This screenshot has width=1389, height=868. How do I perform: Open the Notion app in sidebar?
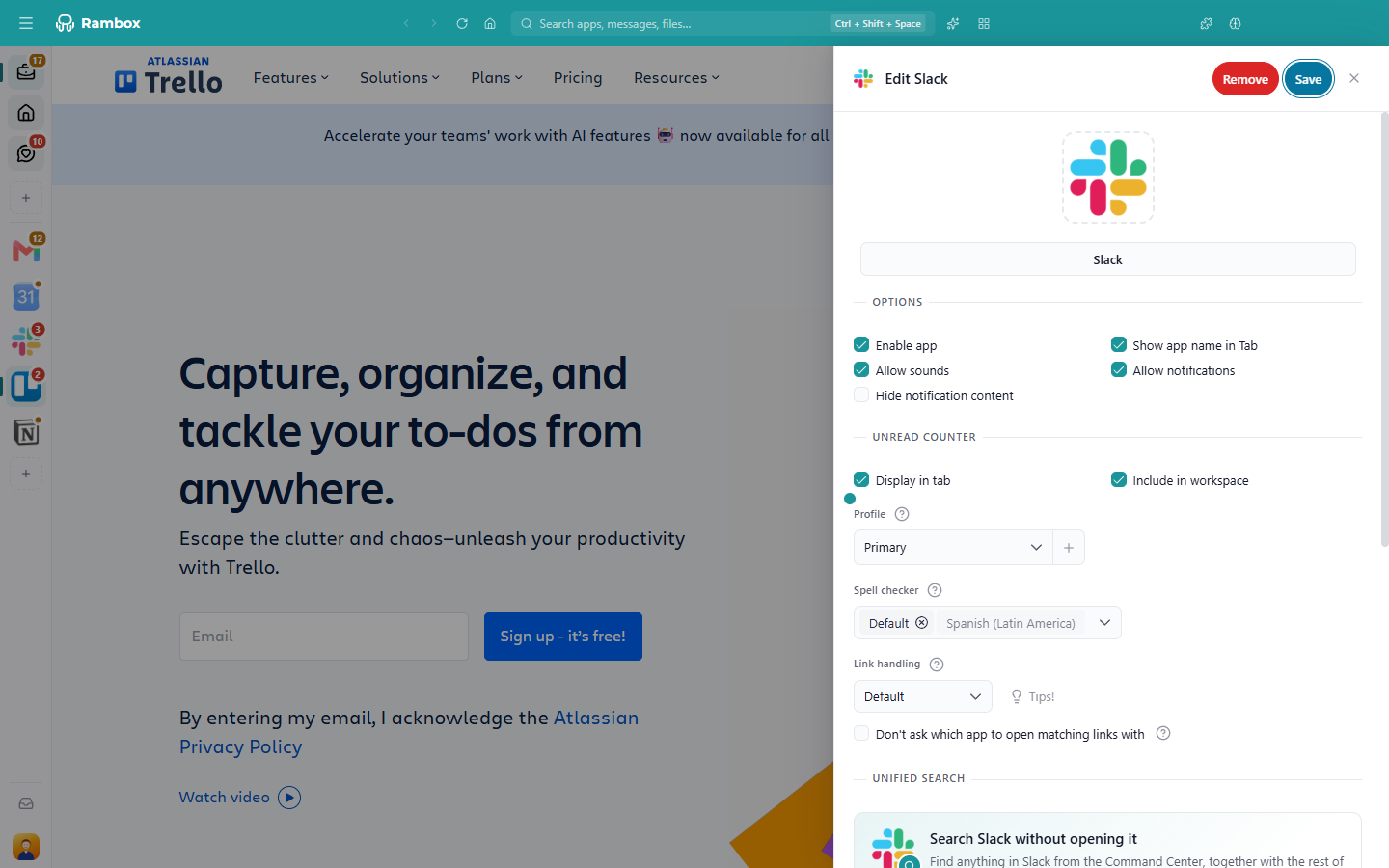click(26, 432)
